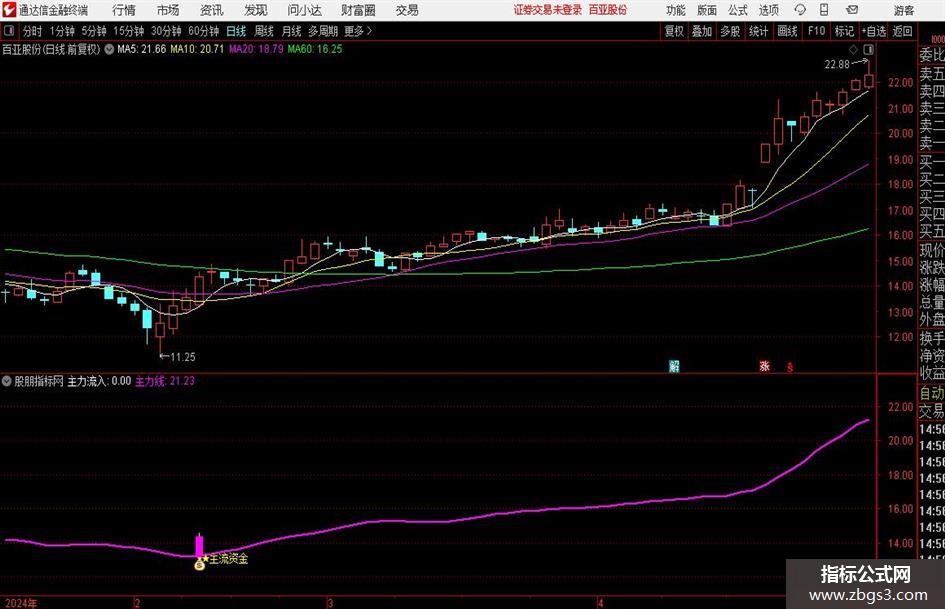Click the 主力流入: 0.00 indicator label

(x=99, y=381)
